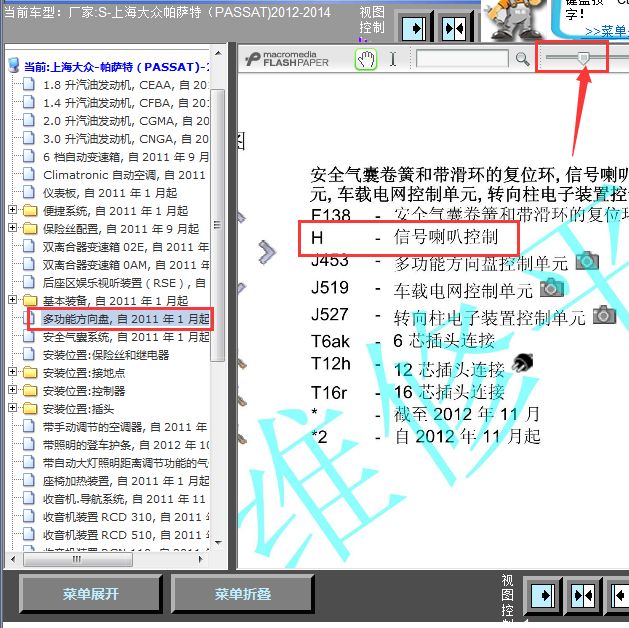The width and height of the screenshot is (629, 628).
Task: Open 仪表板 document
Action: [x=110, y=193]
